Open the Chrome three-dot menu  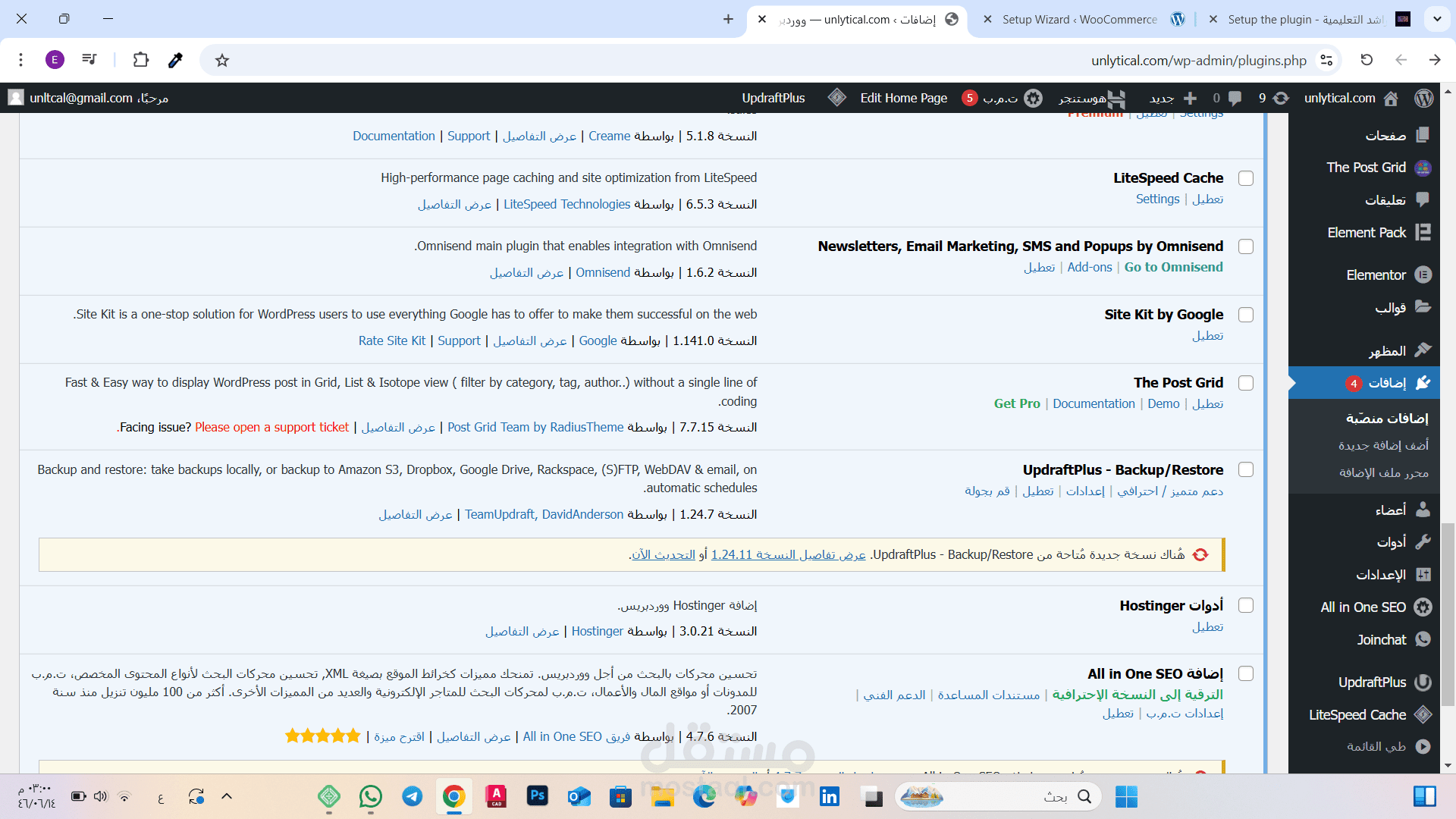pyautogui.click(x=21, y=60)
